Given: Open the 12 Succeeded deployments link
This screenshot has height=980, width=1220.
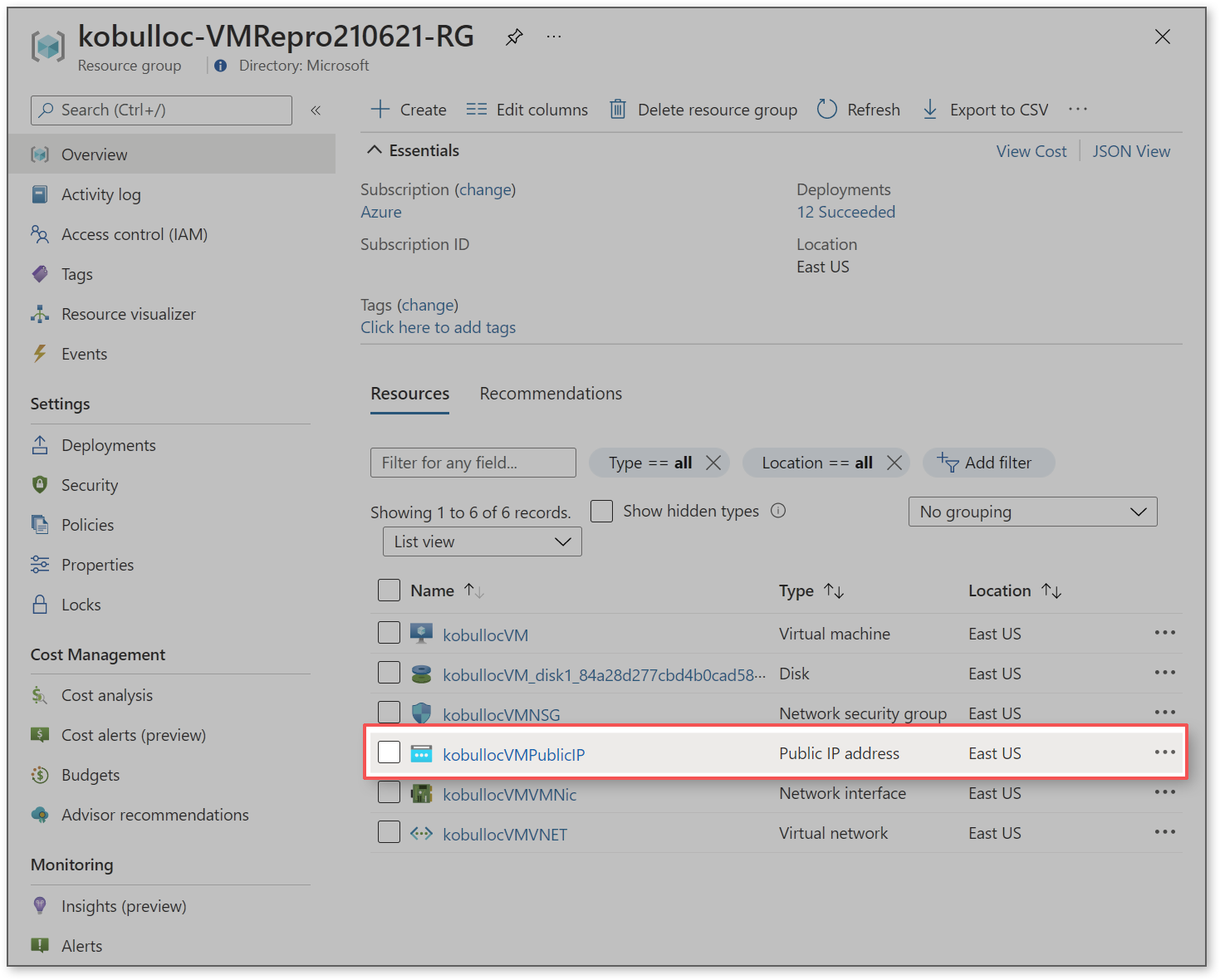Looking at the screenshot, I should 845,212.
